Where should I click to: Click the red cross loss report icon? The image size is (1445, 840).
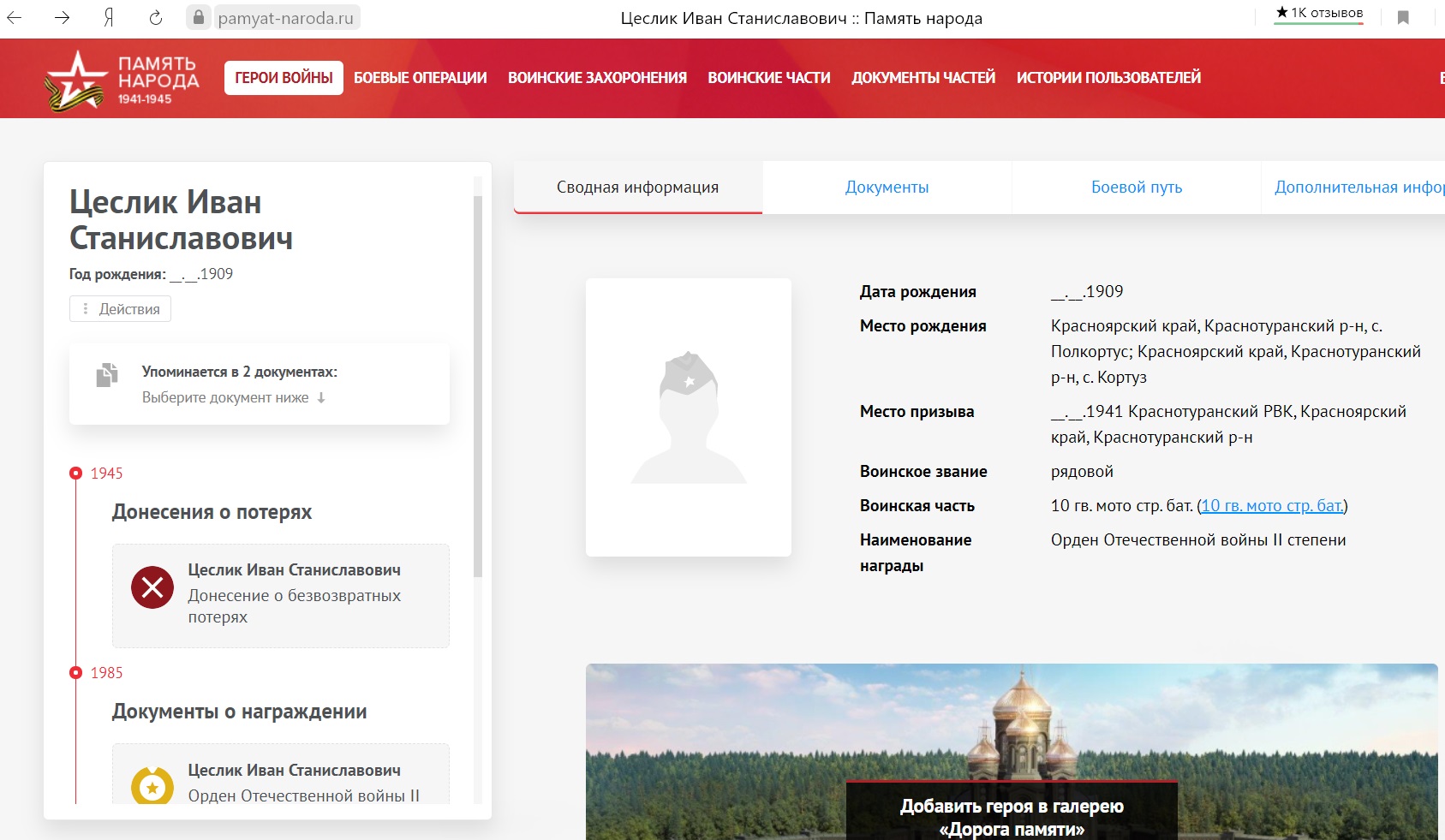(x=152, y=587)
